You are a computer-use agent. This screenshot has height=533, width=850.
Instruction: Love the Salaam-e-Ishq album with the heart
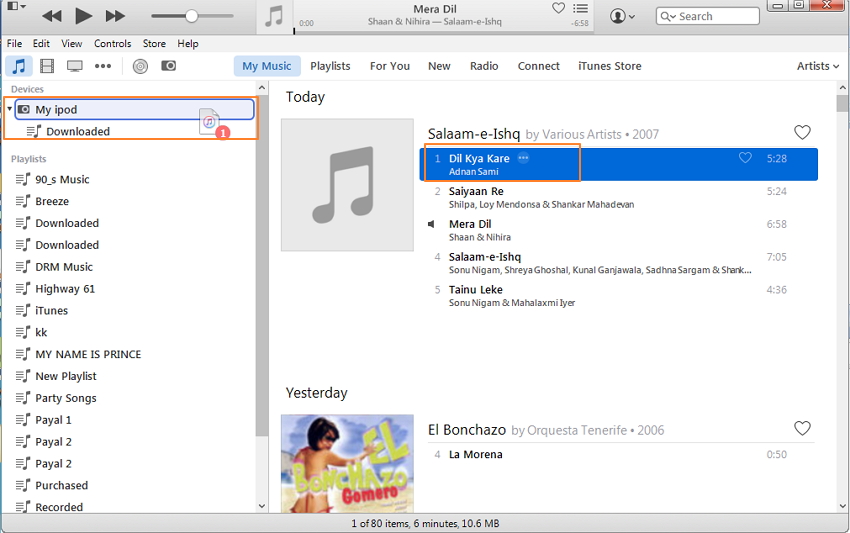802,133
